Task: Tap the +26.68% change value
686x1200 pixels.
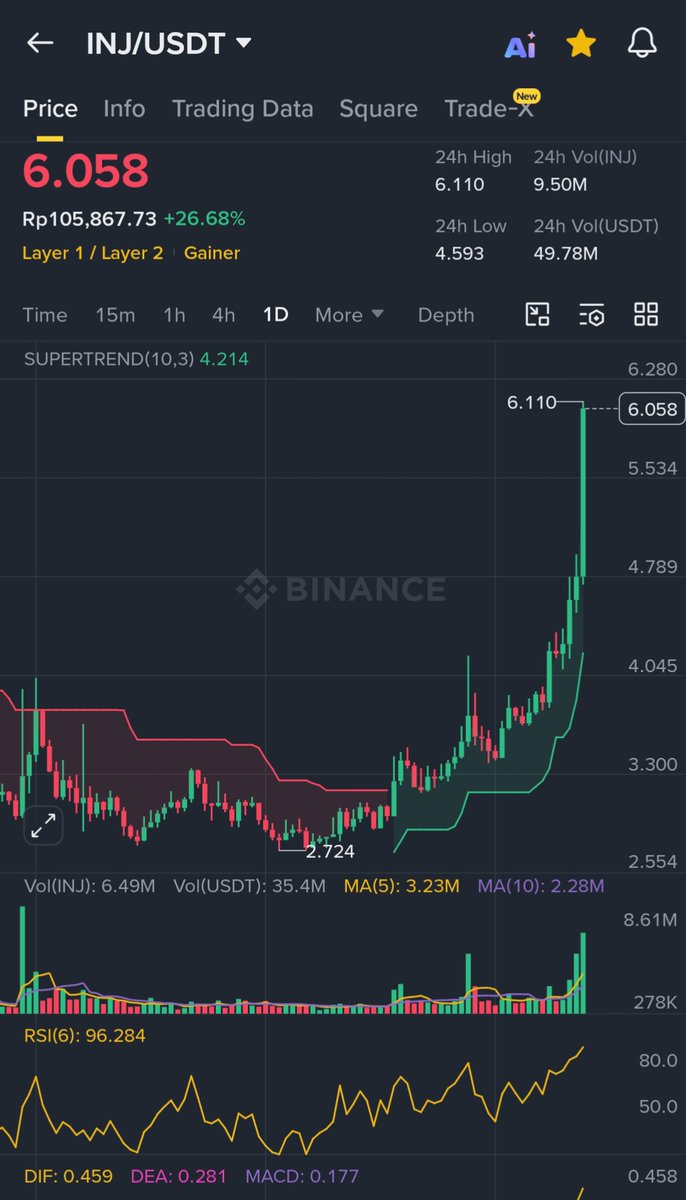Action: 204,219
